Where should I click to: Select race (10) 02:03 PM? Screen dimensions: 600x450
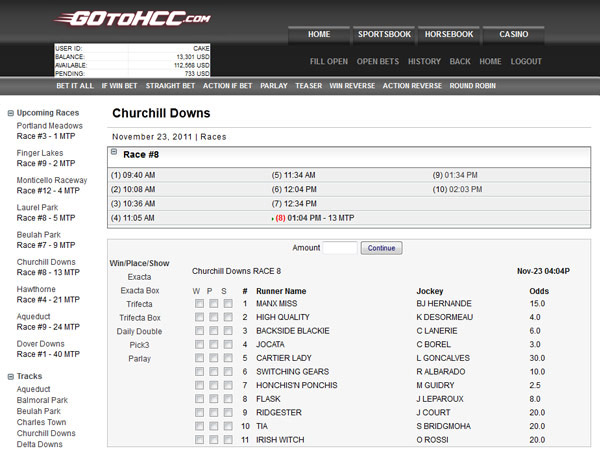(x=457, y=189)
